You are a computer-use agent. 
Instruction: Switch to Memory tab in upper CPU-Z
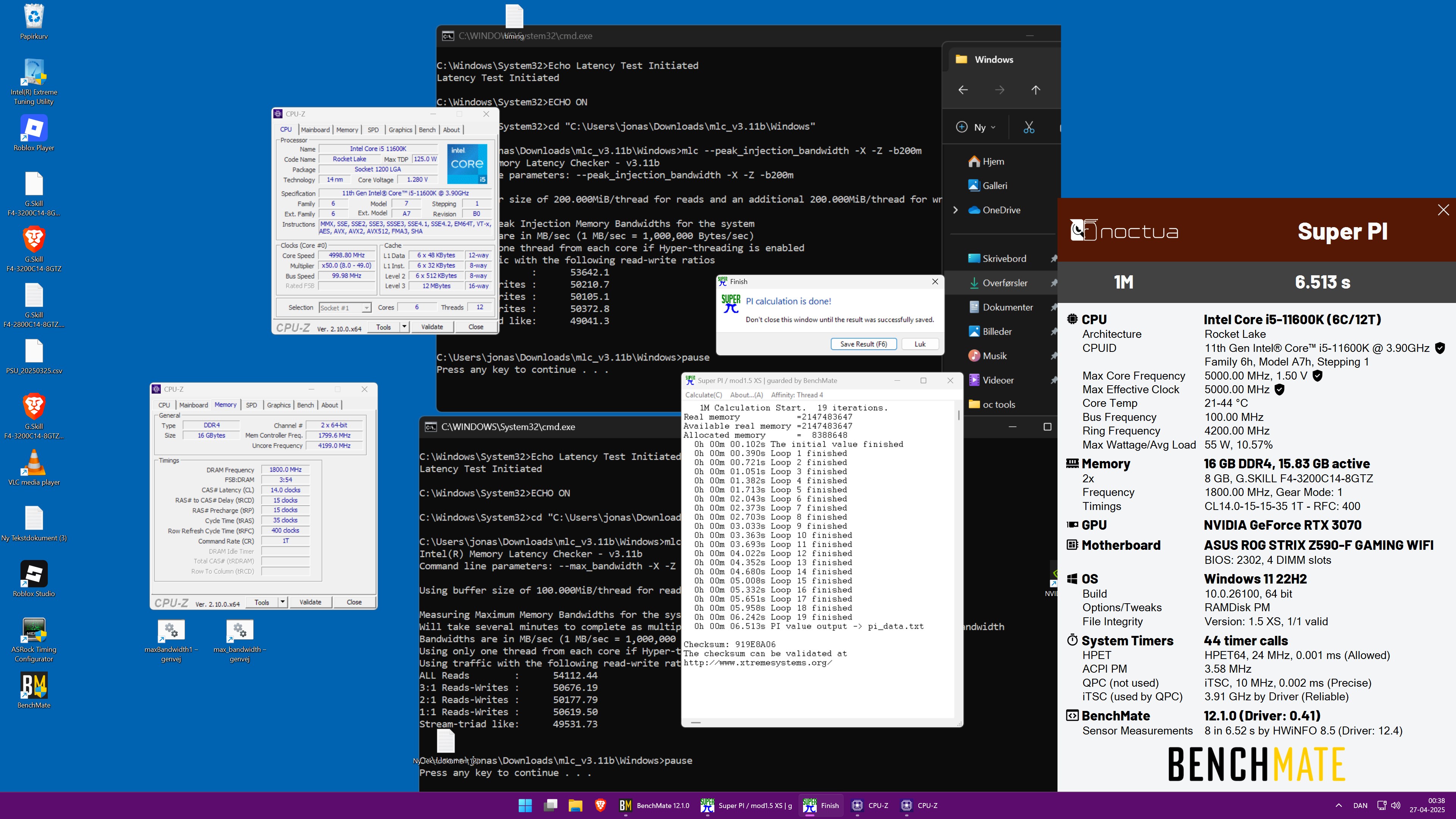[x=347, y=129]
